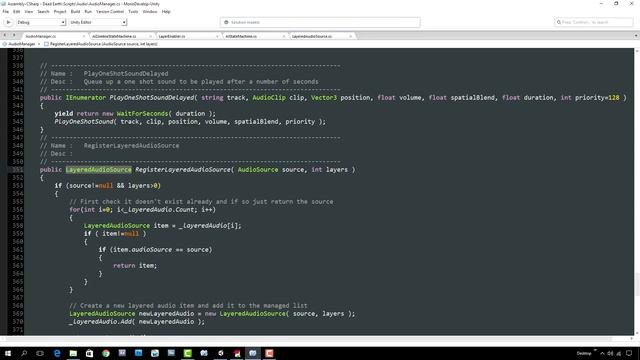Open the document tab list dropdown arrow
The height and width of the screenshot is (360, 640).
click(x=636, y=36)
